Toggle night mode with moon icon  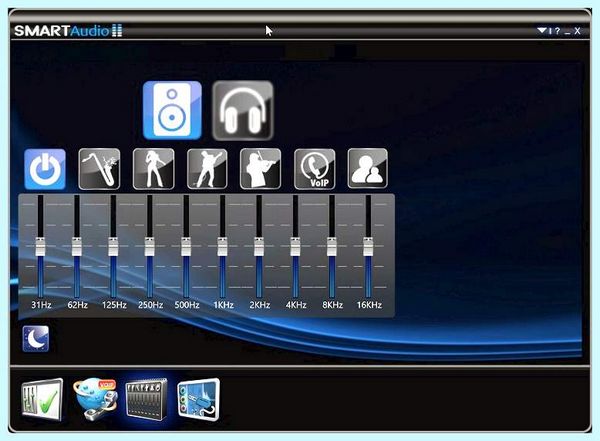tap(36, 339)
